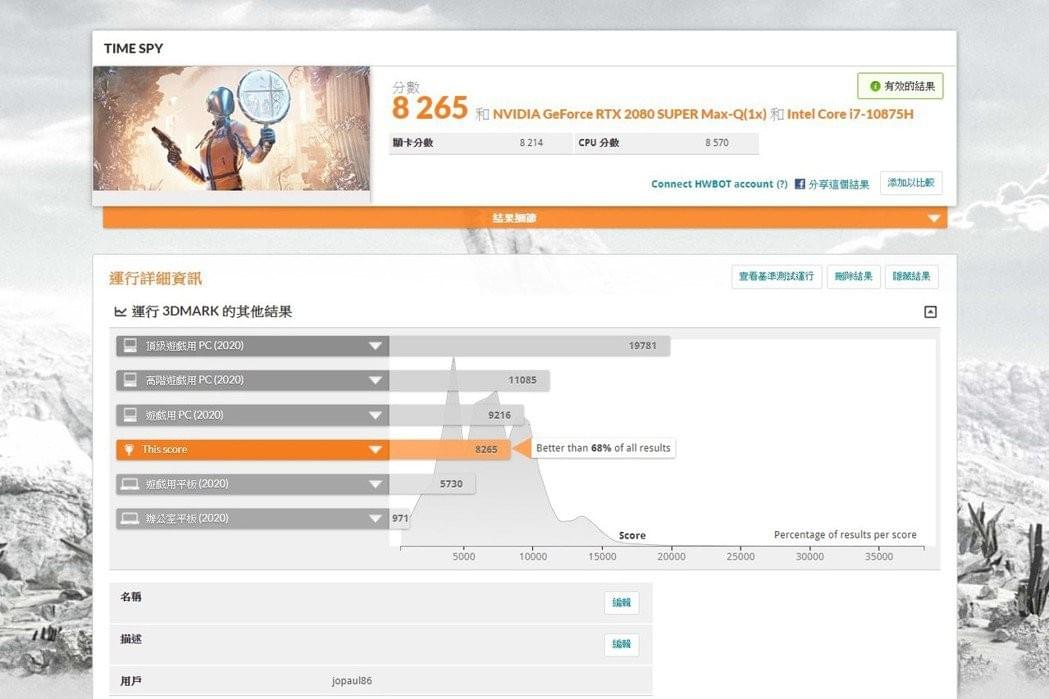
Task: Expand the dropdown arrow in the 11085 row
Action: [x=375, y=381]
